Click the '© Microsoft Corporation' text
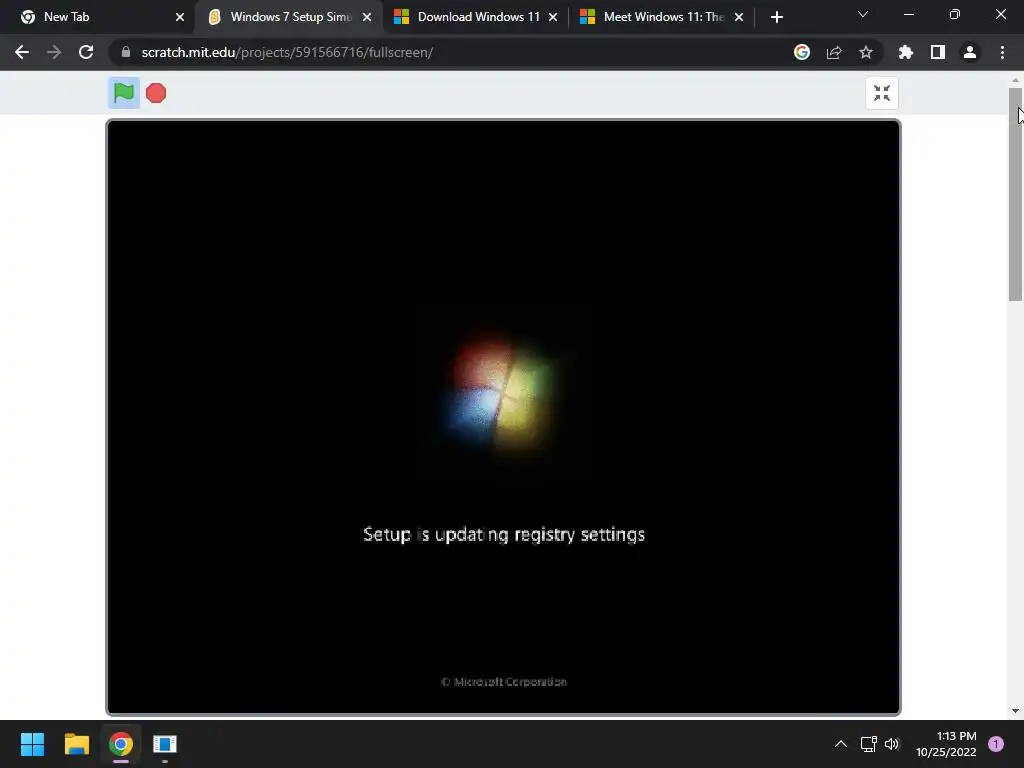This screenshot has width=1024, height=768. tap(504, 682)
